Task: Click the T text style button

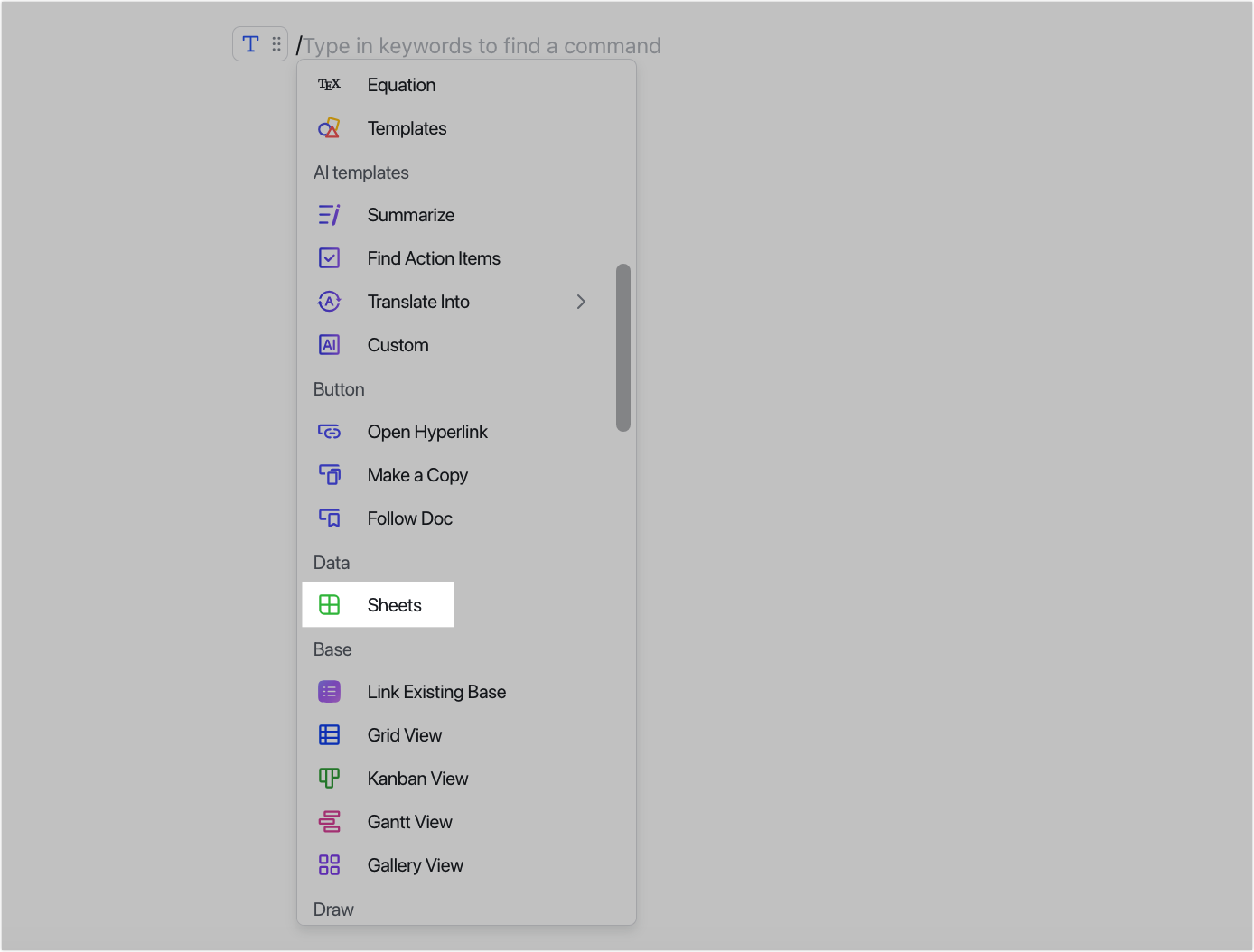Action: pos(249,42)
